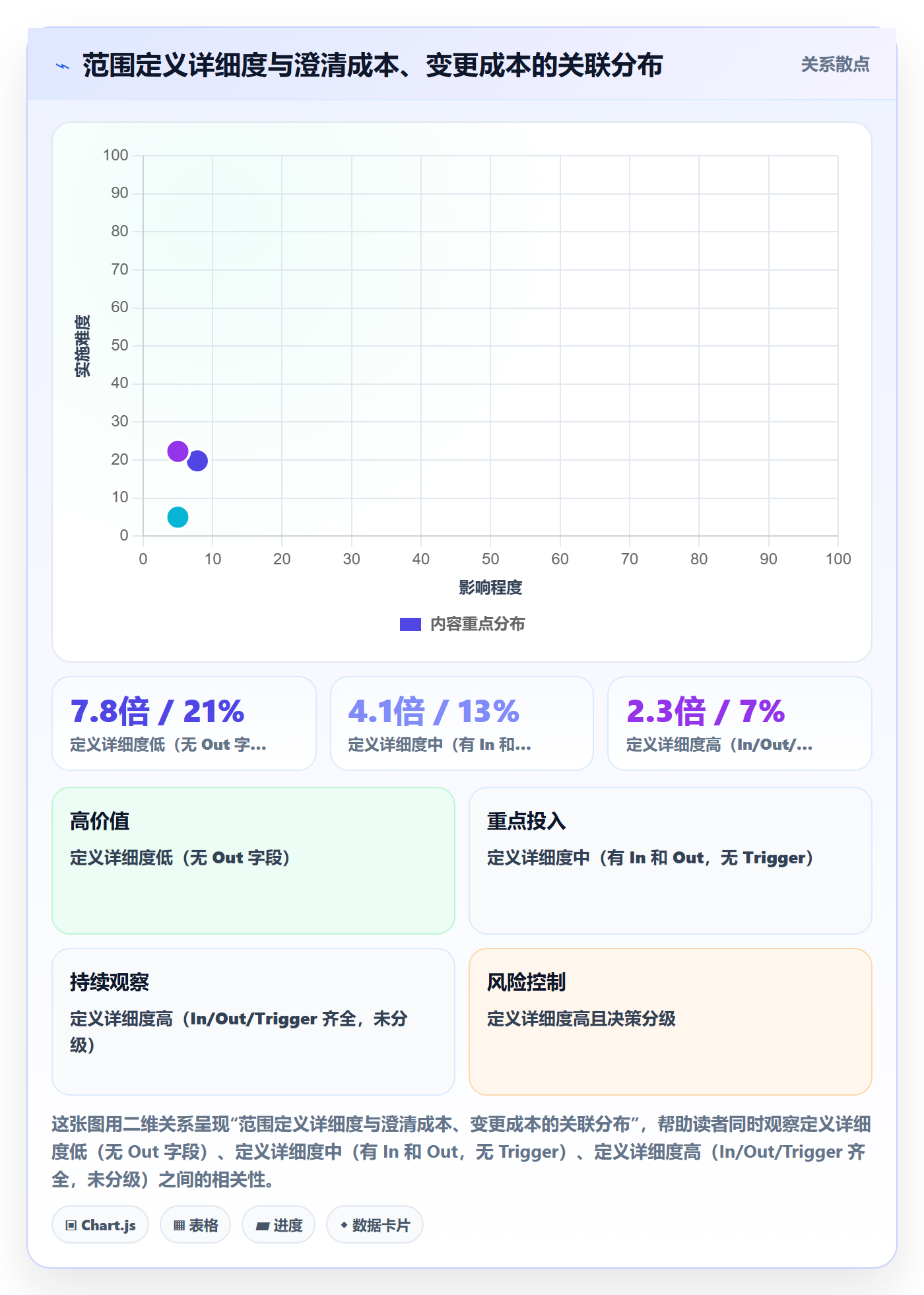Screen dimensions: 924x1295
Task: Click the 表格 tag label
Action: click(203, 1226)
